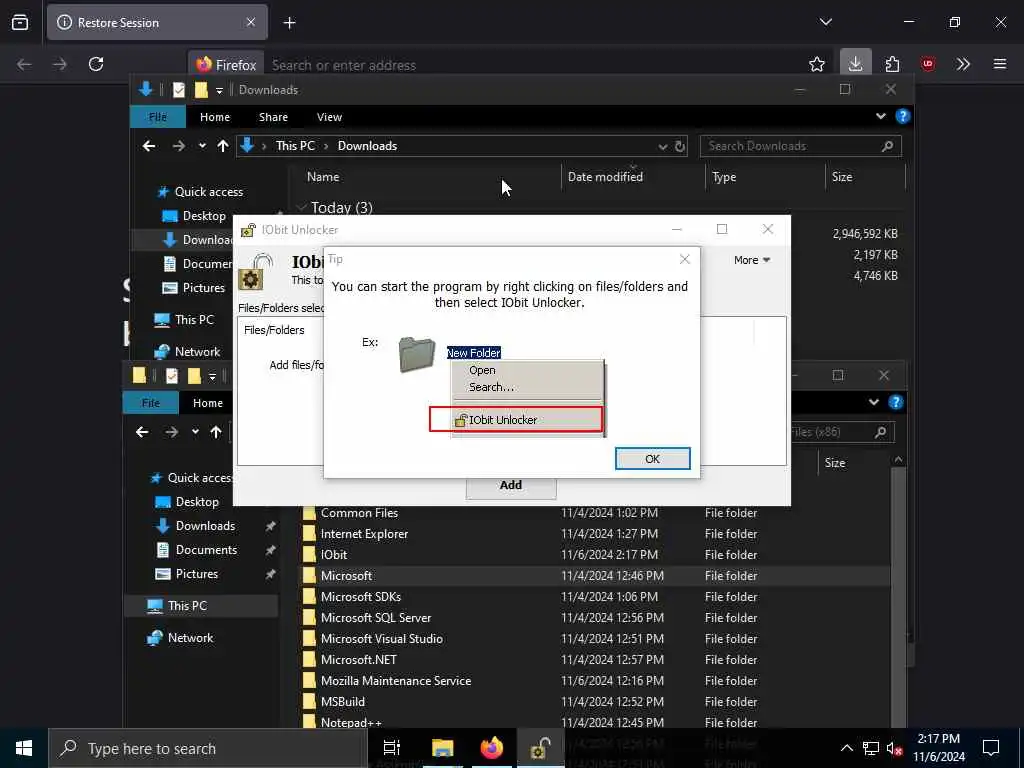The height and width of the screenshot is (768, 1024).
Task: Close the Tip dialog with X
Action: [x=684, y=259]
